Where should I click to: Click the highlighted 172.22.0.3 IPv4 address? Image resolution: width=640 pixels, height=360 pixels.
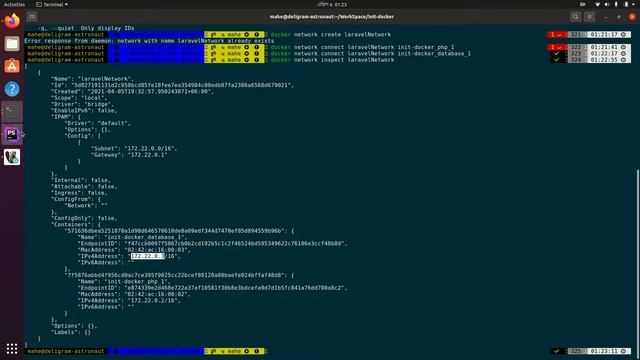[147, 256]
